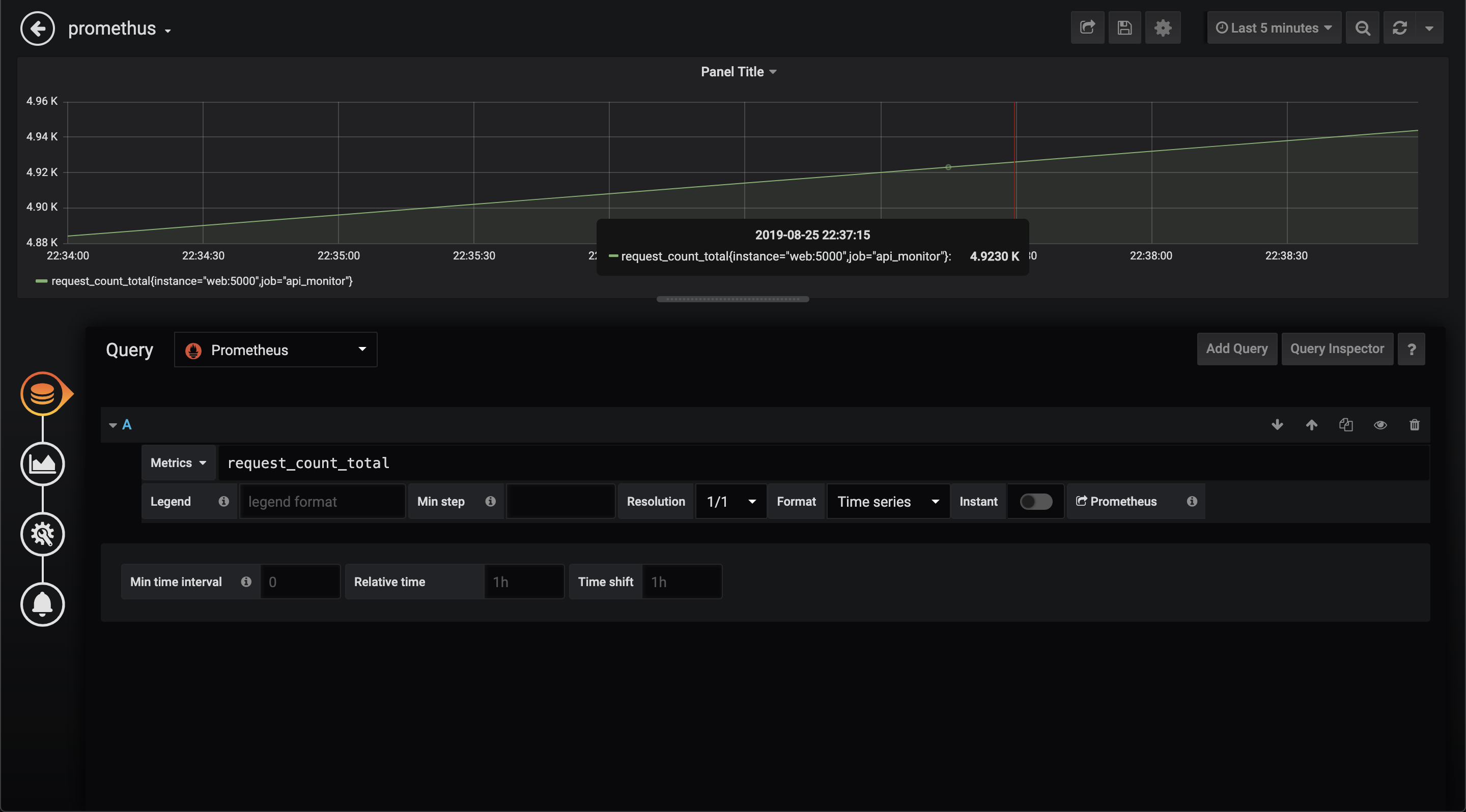This screenshot has height=812, width=1466.
Task: Switch to the Alert bell tab
Action: [43, 604]
